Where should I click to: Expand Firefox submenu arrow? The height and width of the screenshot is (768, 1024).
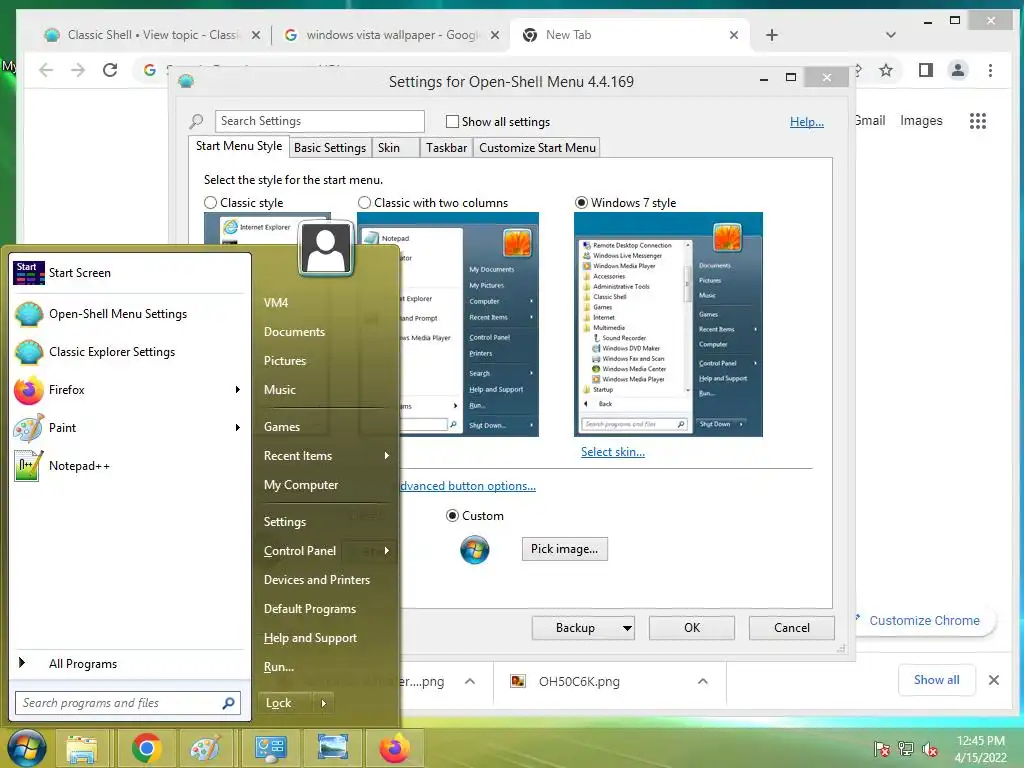238,390
